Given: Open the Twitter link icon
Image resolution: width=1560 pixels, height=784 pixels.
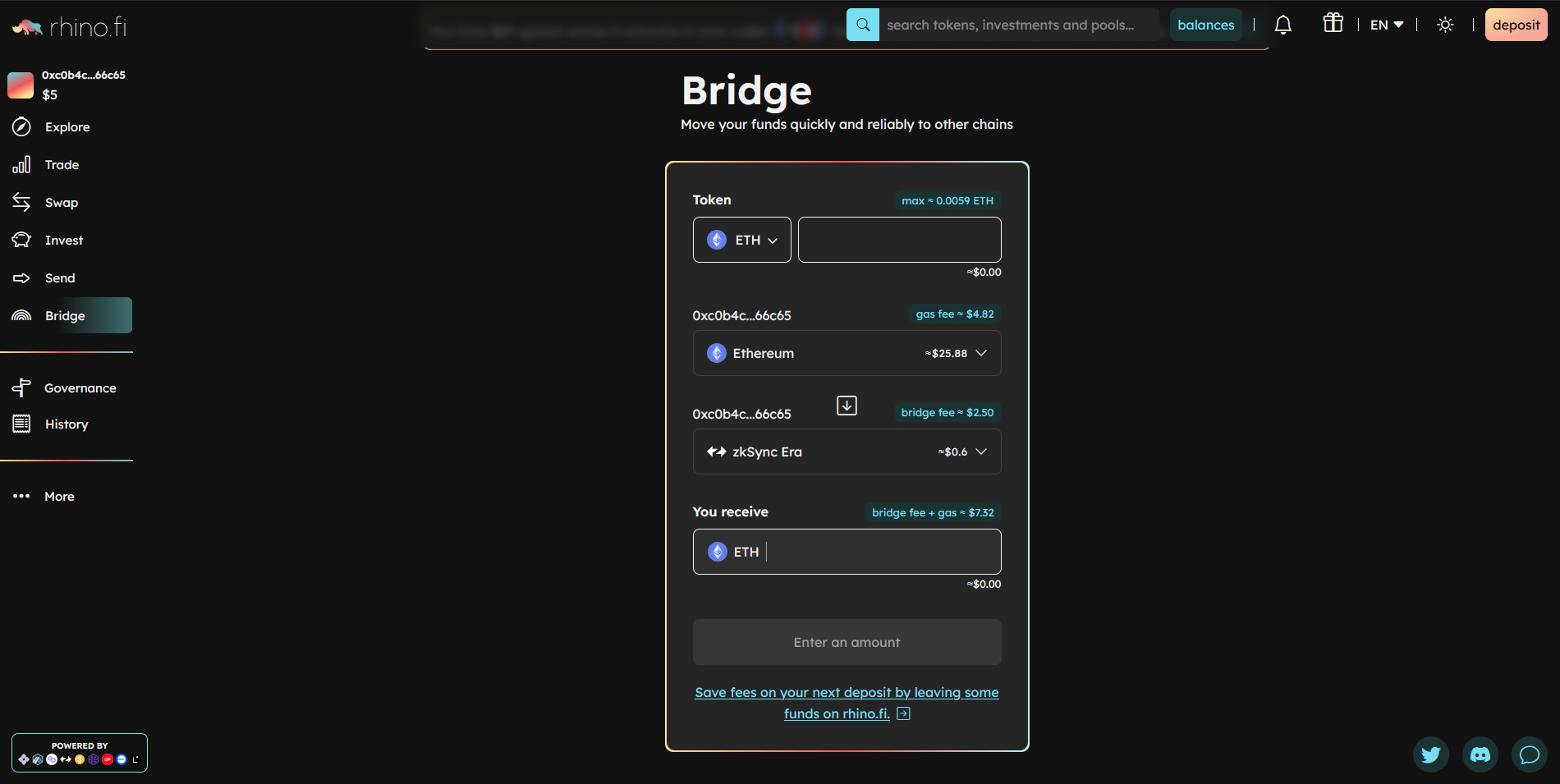Looking at the screenshot, I should pos(1430,754).
